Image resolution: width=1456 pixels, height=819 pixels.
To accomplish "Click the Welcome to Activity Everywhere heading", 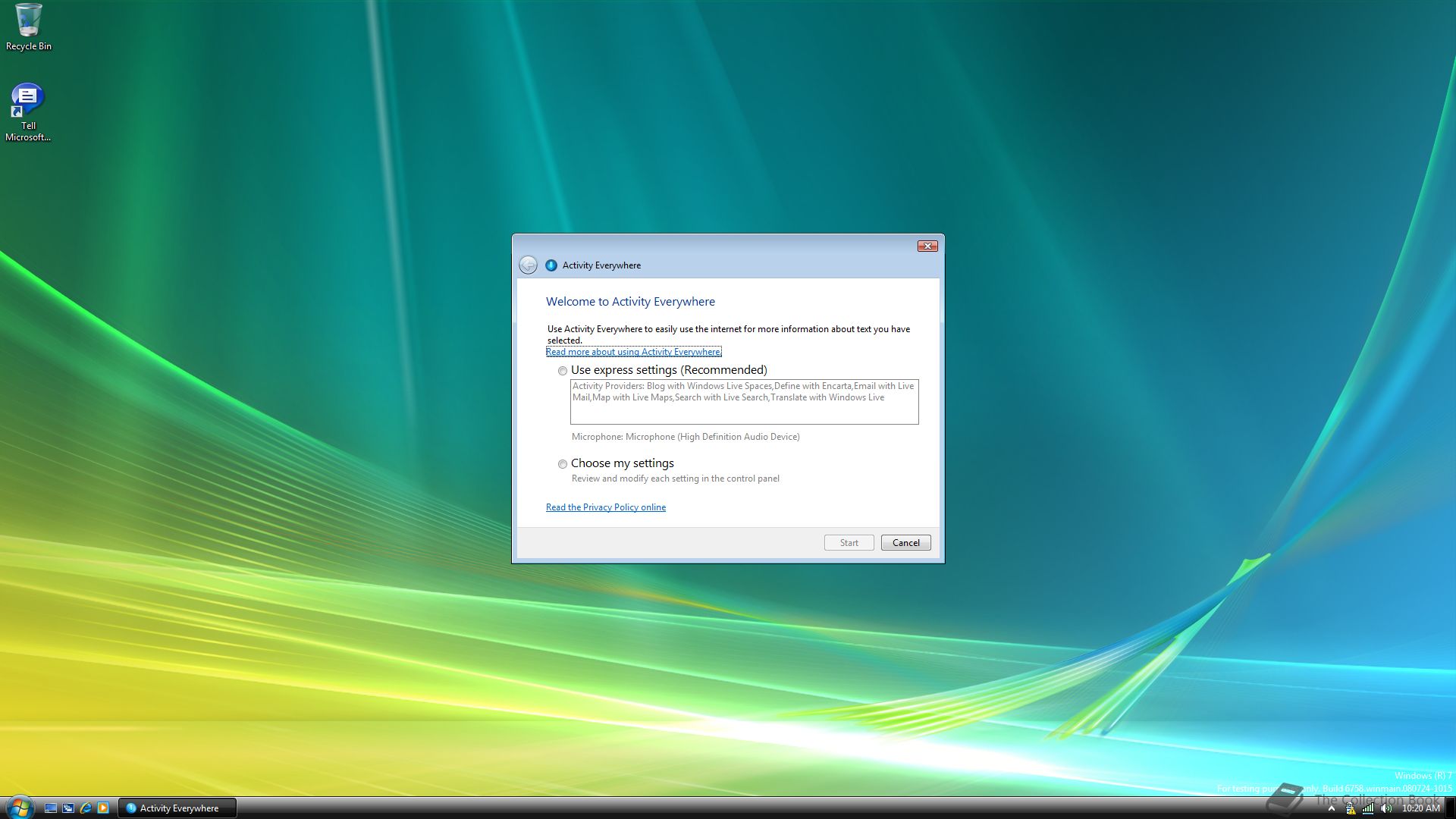I will coord(630,302).
